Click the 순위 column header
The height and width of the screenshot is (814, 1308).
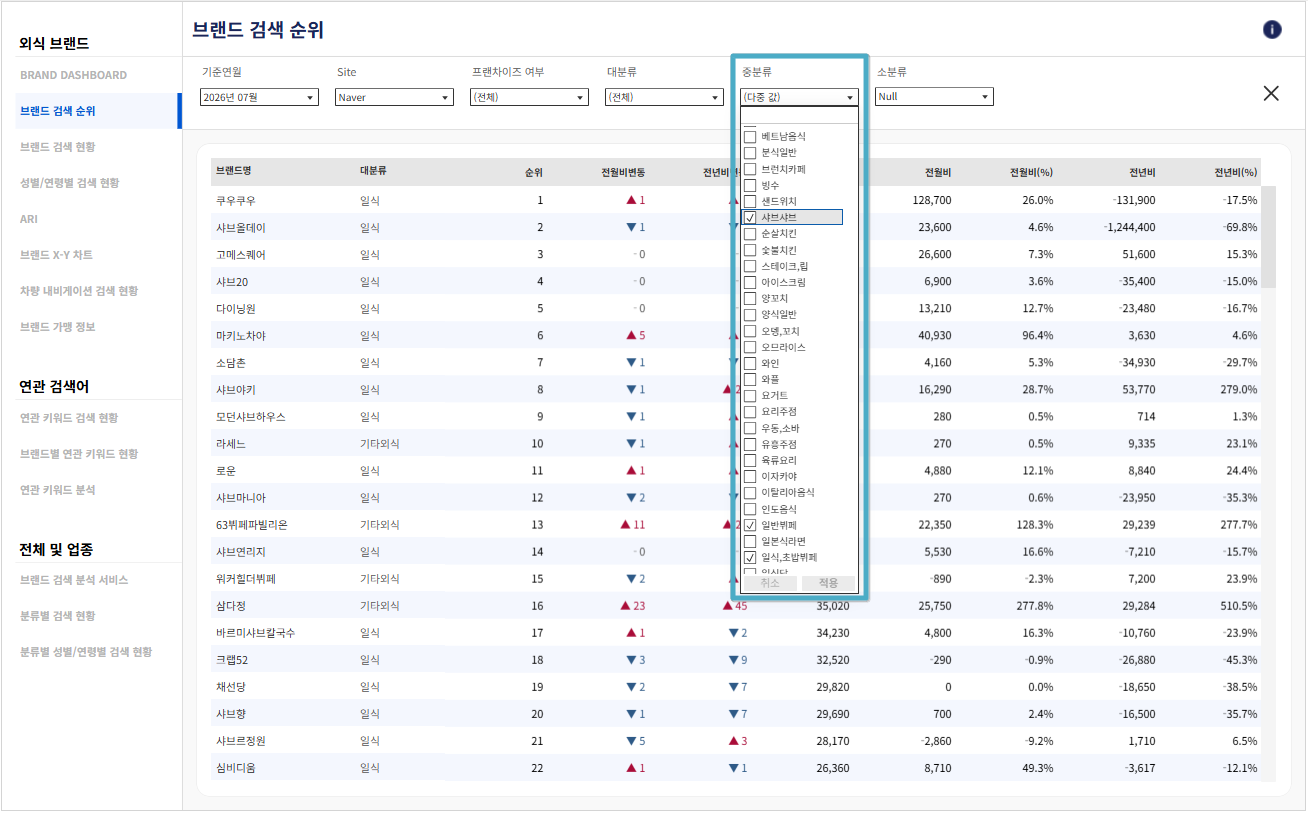[x=534, y=172]
